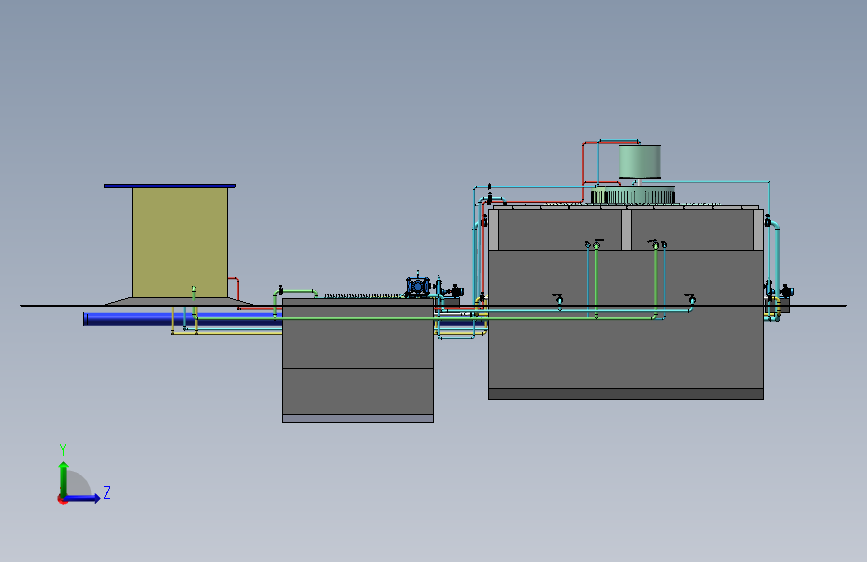Image resolution: width=867 pixels, height=562 pixels.
Task: Click the gray rotation arc of the triad
Action: coord(80,482)
